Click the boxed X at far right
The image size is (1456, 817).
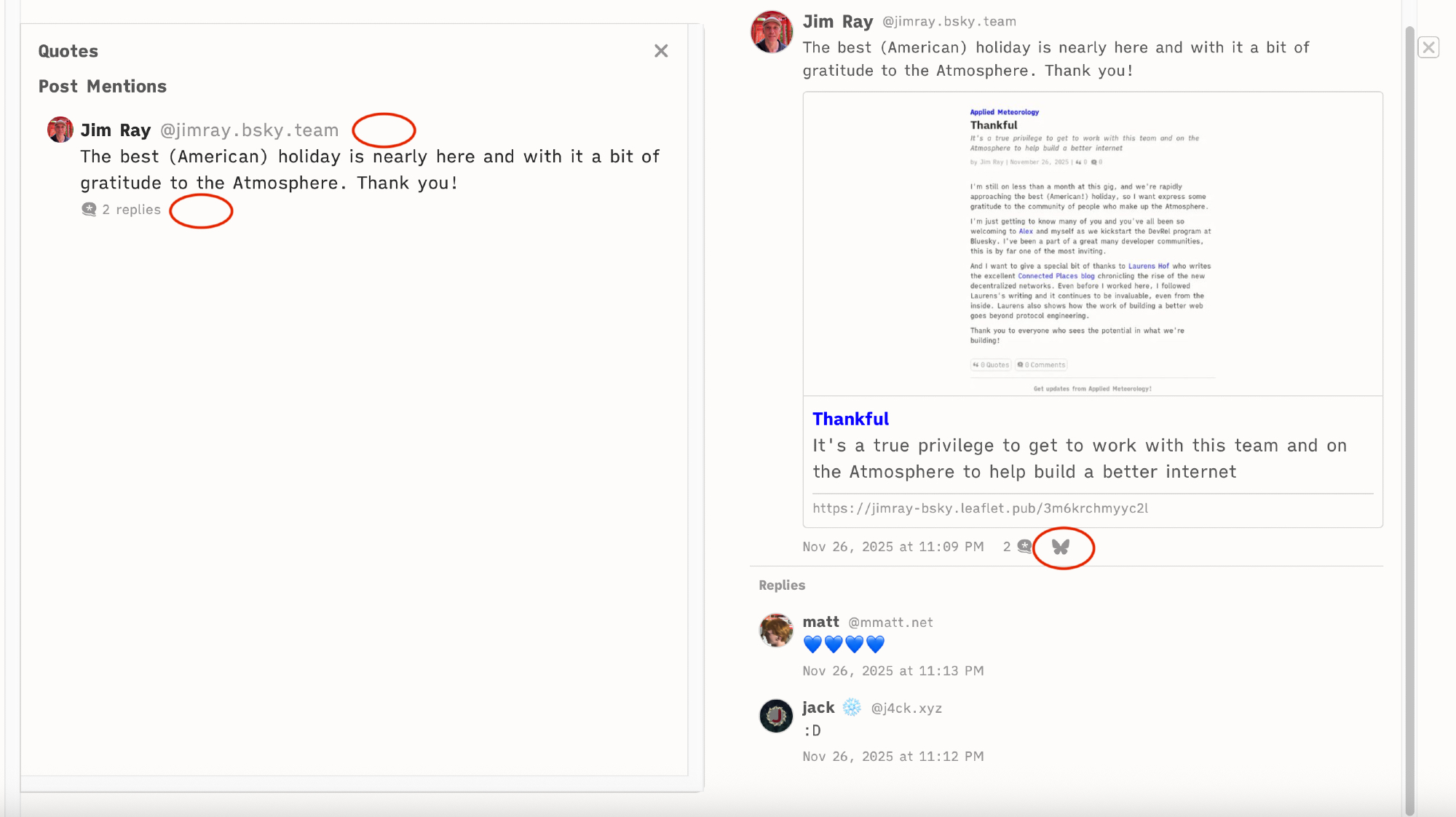tap(1428, 47)
